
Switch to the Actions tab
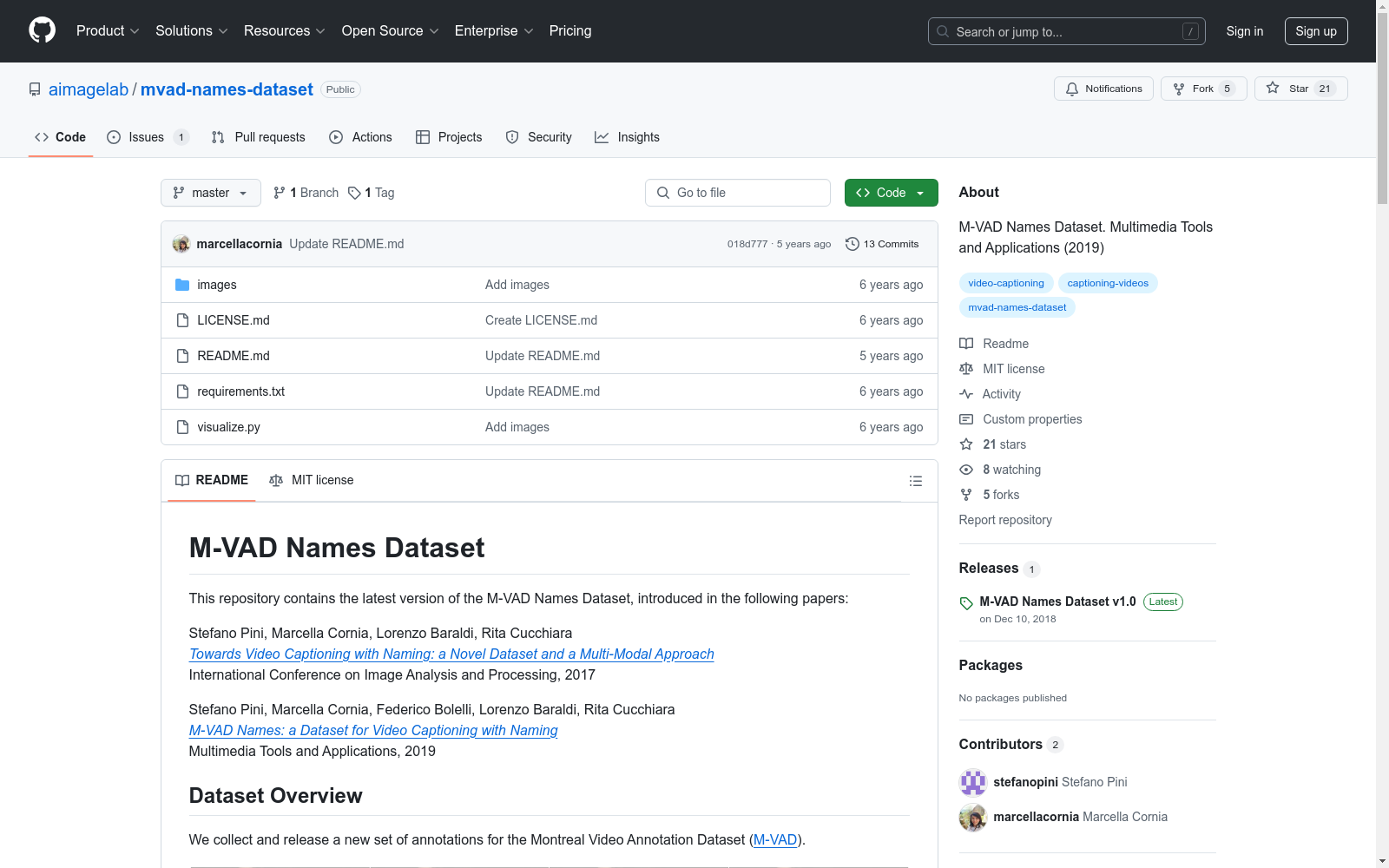360,137
